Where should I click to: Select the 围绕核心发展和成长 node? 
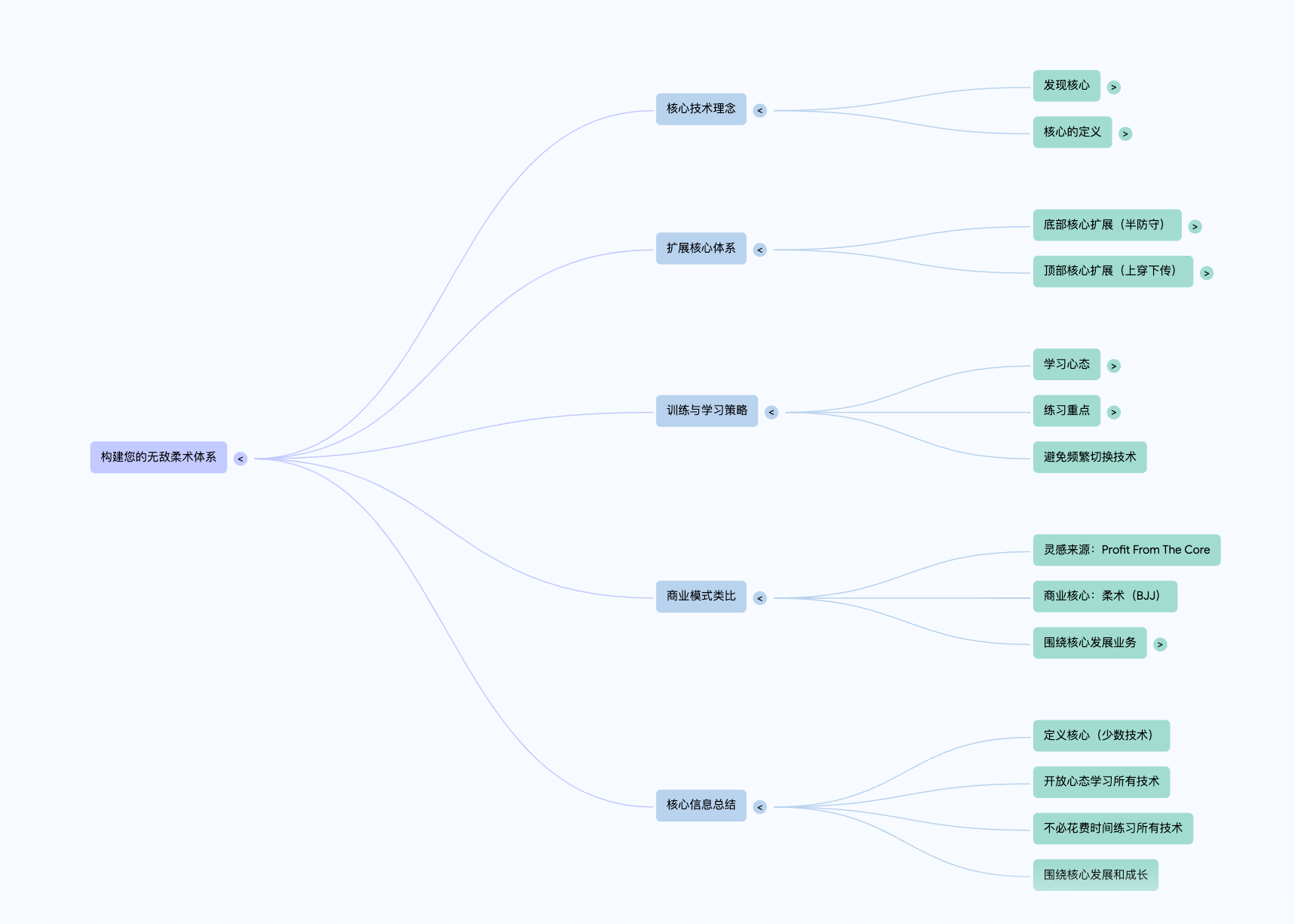click(1095, 875)
